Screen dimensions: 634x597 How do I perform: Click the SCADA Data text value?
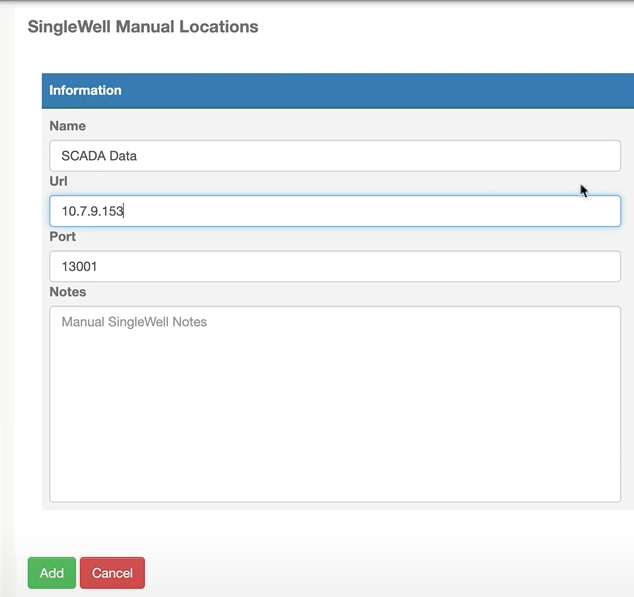[x=99, y=156]
